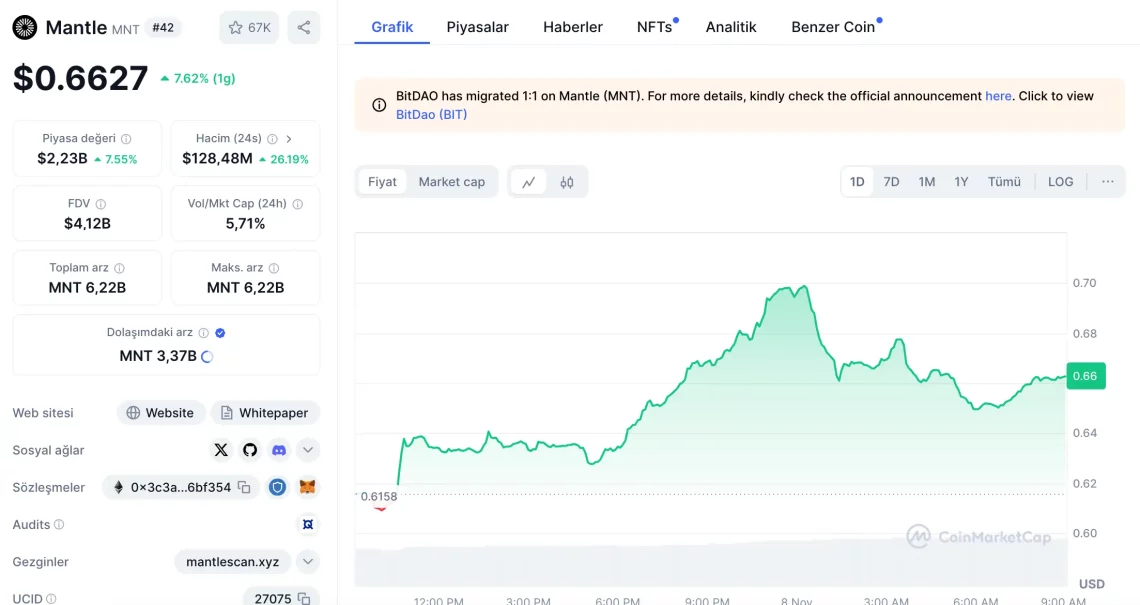Switch to line chart view
Image resolution: width=1140 pixels, height=605 pixels.
click(x=529, y=182)
